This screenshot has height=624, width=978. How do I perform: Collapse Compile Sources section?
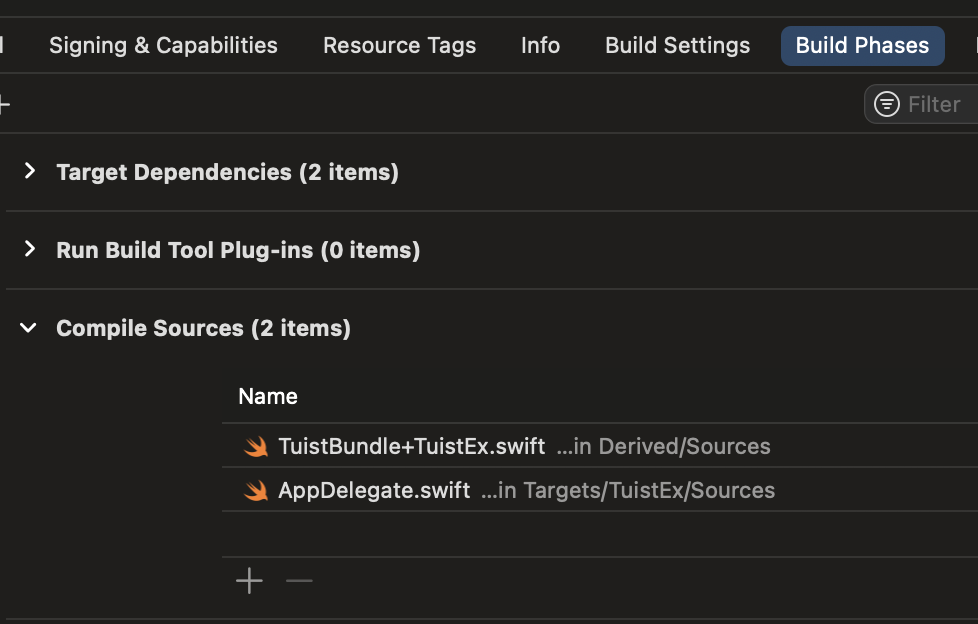pos(28,328)
